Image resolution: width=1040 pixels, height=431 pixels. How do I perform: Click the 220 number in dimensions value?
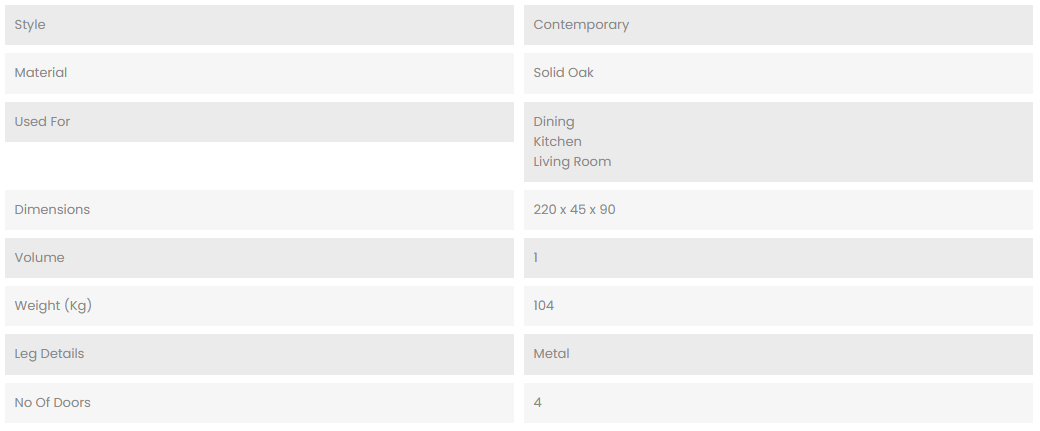click(x=545, y=210)
